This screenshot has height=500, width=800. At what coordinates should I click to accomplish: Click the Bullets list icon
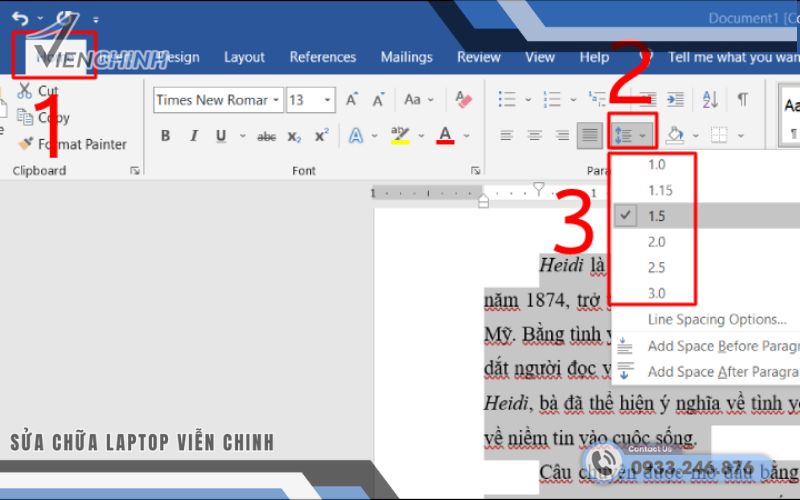pos(507,99)
